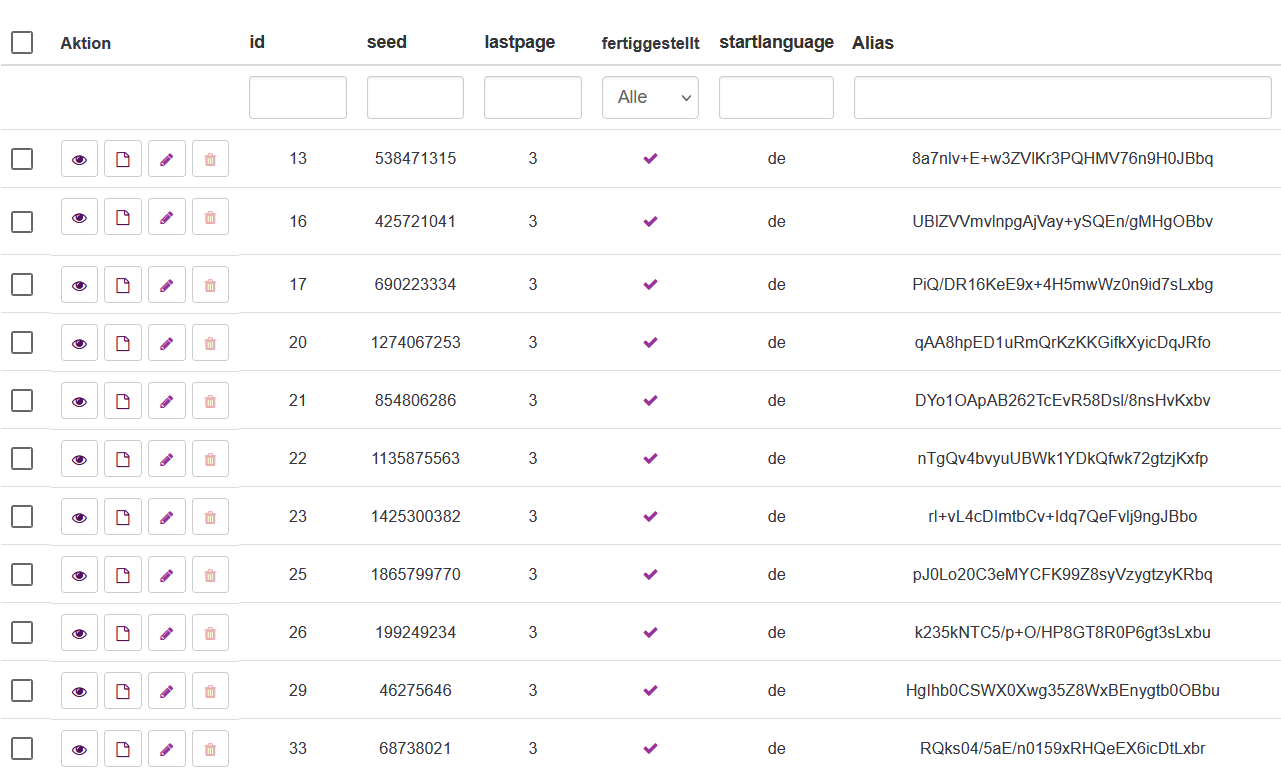Sort table by id column header
This screenshot has height=773, width=1281.
pyautogui.click(x=257, y=42)
